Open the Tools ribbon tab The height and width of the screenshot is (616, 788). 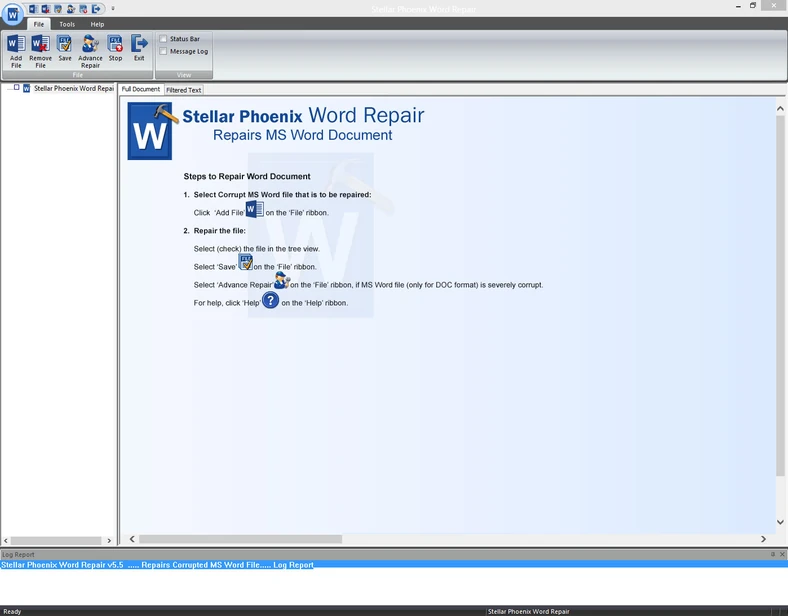(67, 24)
